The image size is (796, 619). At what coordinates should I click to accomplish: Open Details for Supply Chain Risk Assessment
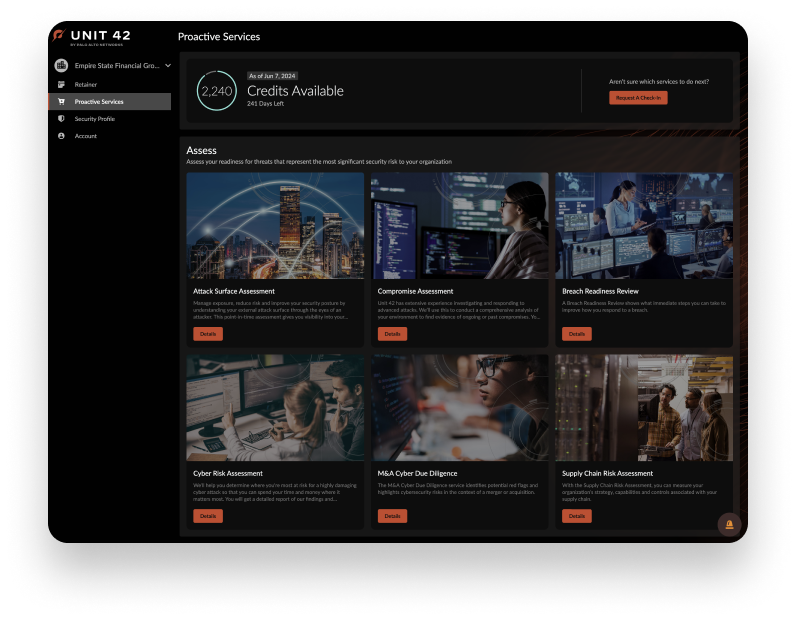(x=577, y=516)
